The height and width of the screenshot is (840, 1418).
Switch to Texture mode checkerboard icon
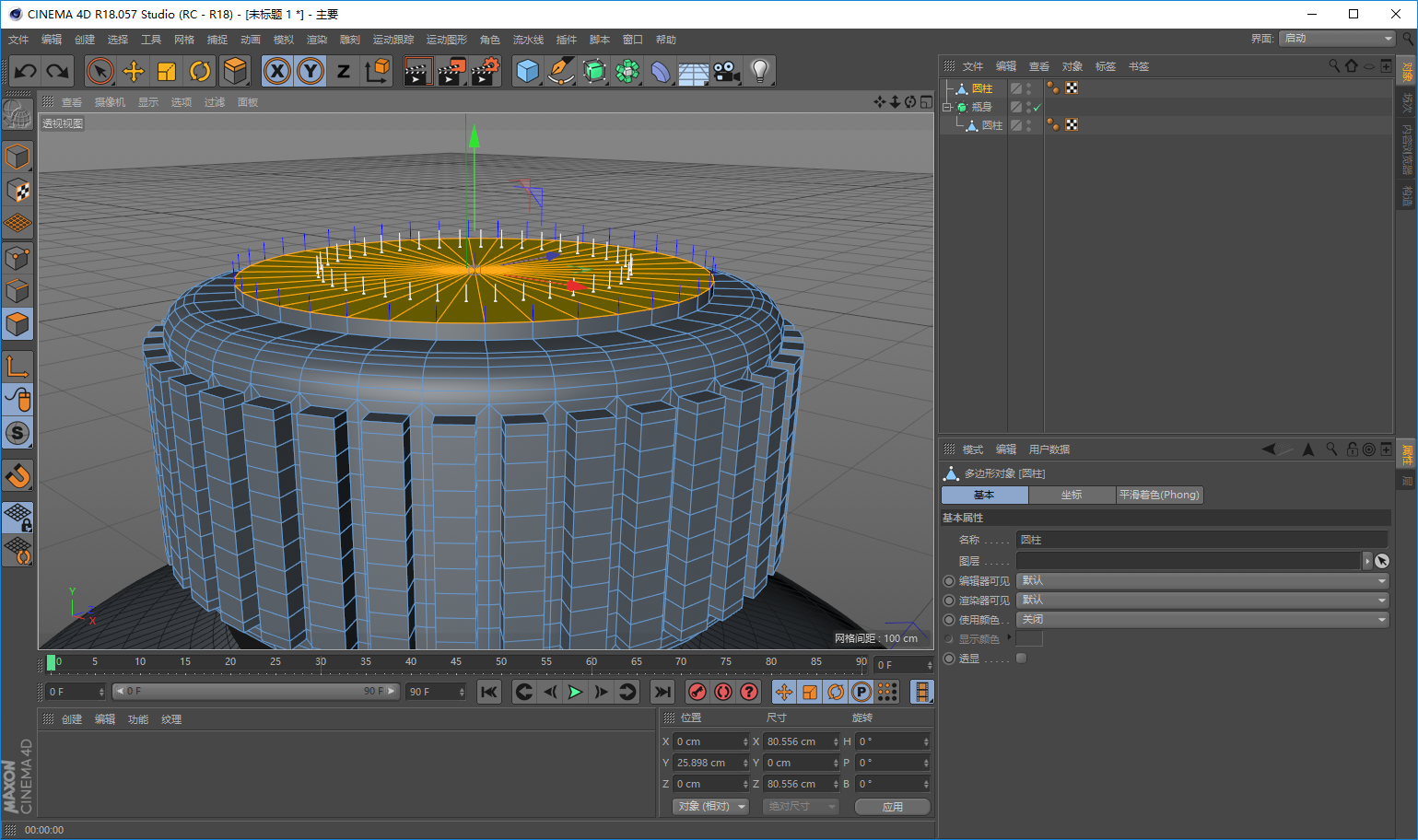[18, 190]
